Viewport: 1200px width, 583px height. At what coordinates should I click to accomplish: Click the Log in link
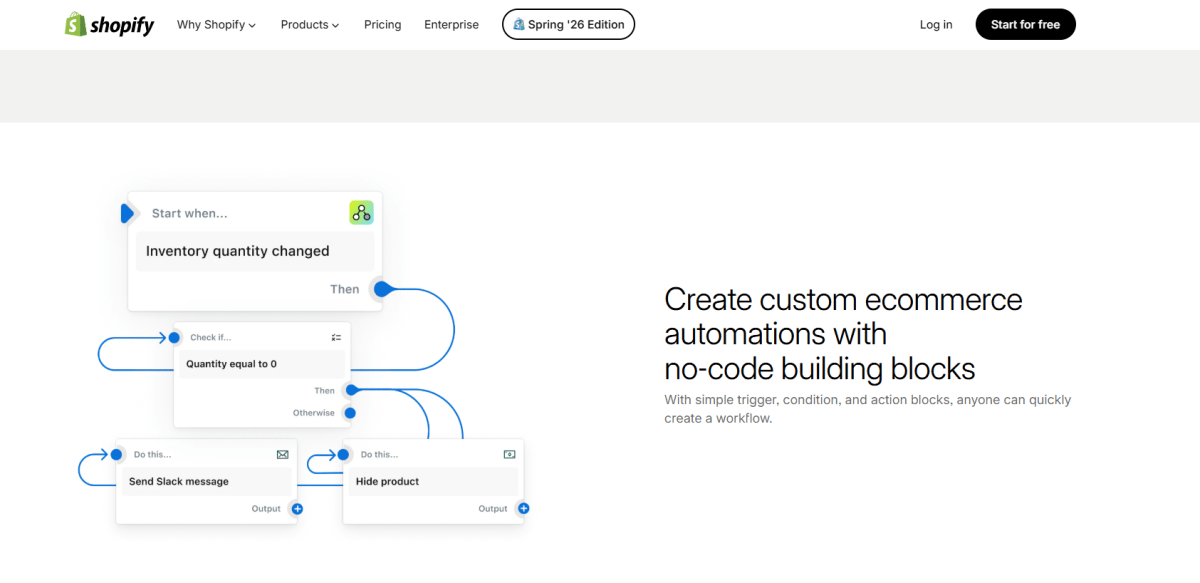click(936, 25)
